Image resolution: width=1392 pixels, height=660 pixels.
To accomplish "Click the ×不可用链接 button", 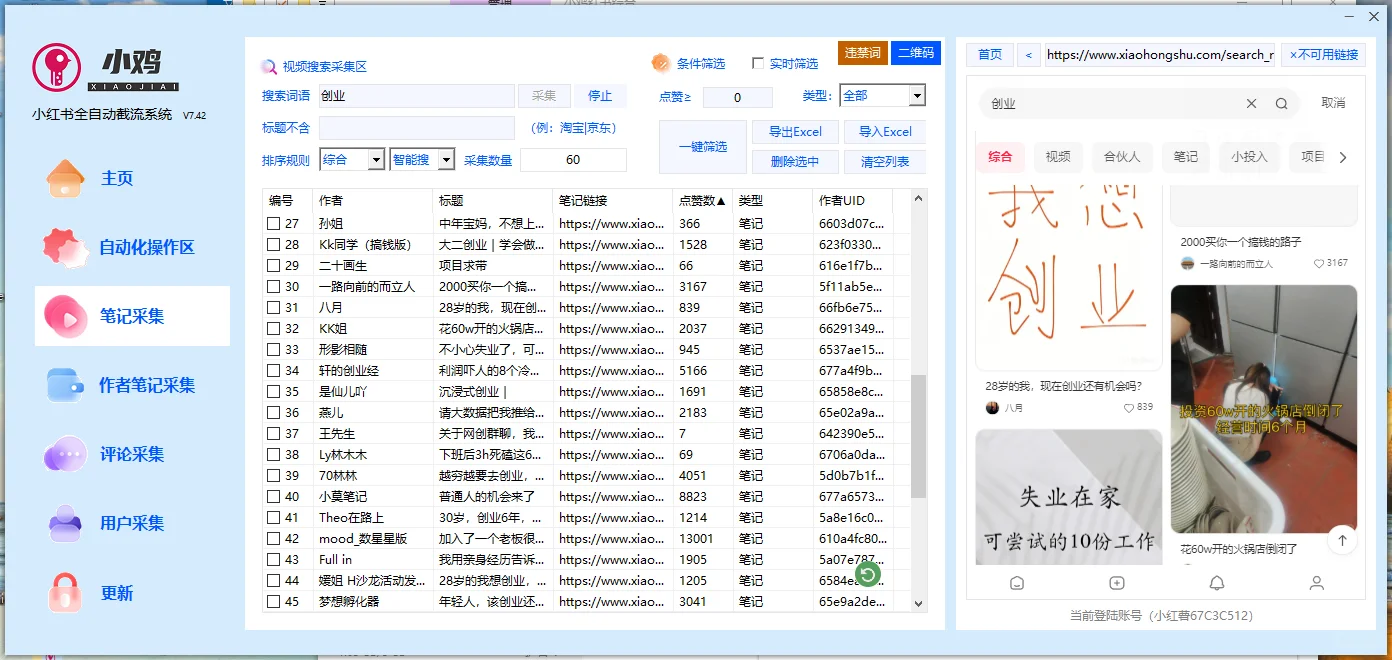I will 1324,55.
